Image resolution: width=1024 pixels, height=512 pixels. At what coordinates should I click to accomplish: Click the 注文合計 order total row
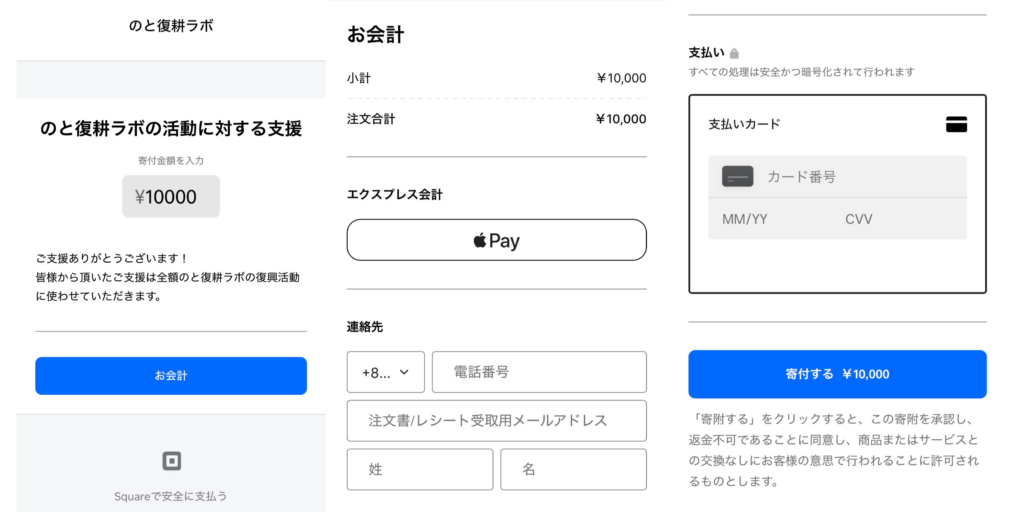(x=496, y=119)
